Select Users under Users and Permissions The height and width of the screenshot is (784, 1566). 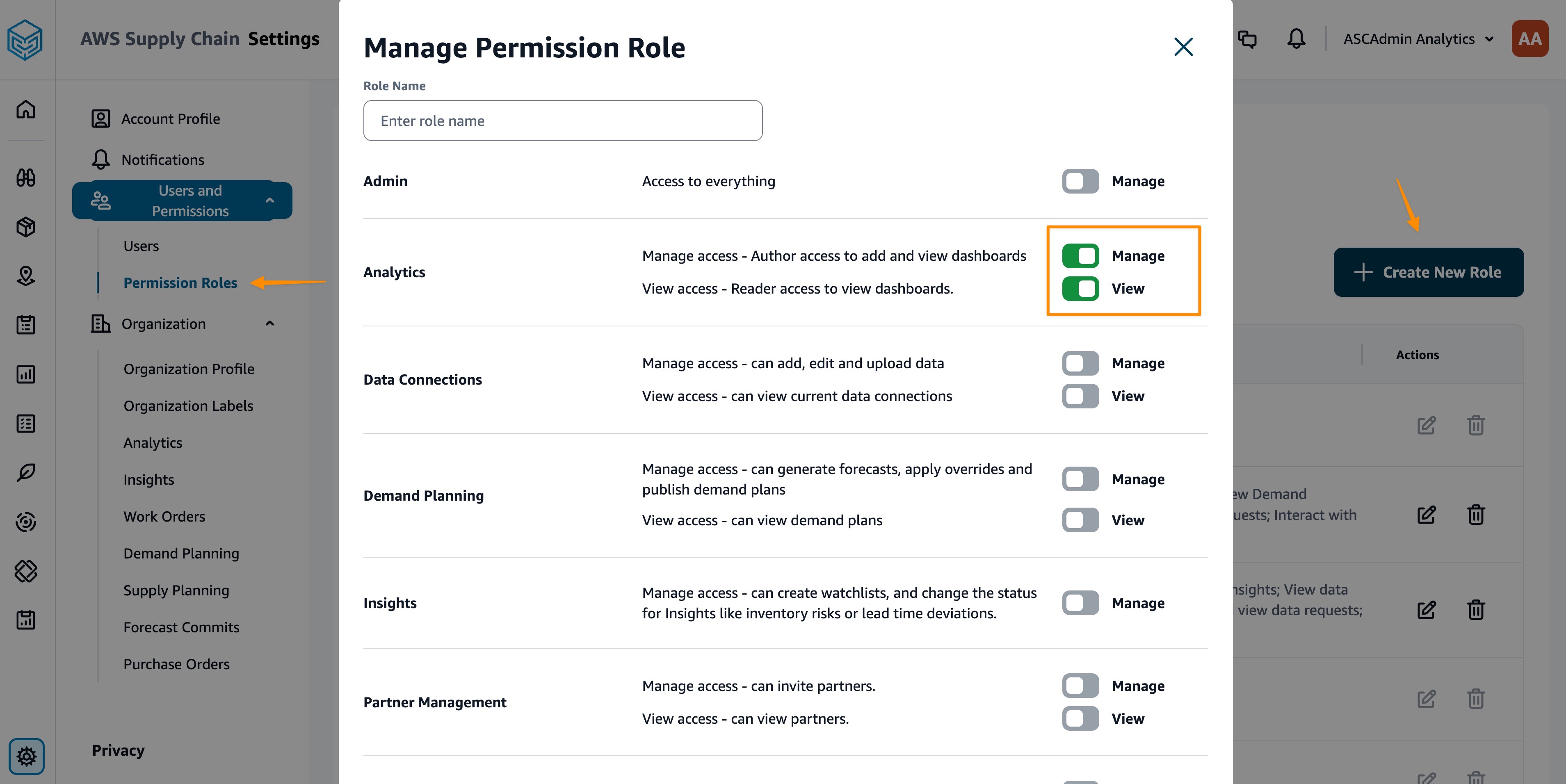point(141,246)
